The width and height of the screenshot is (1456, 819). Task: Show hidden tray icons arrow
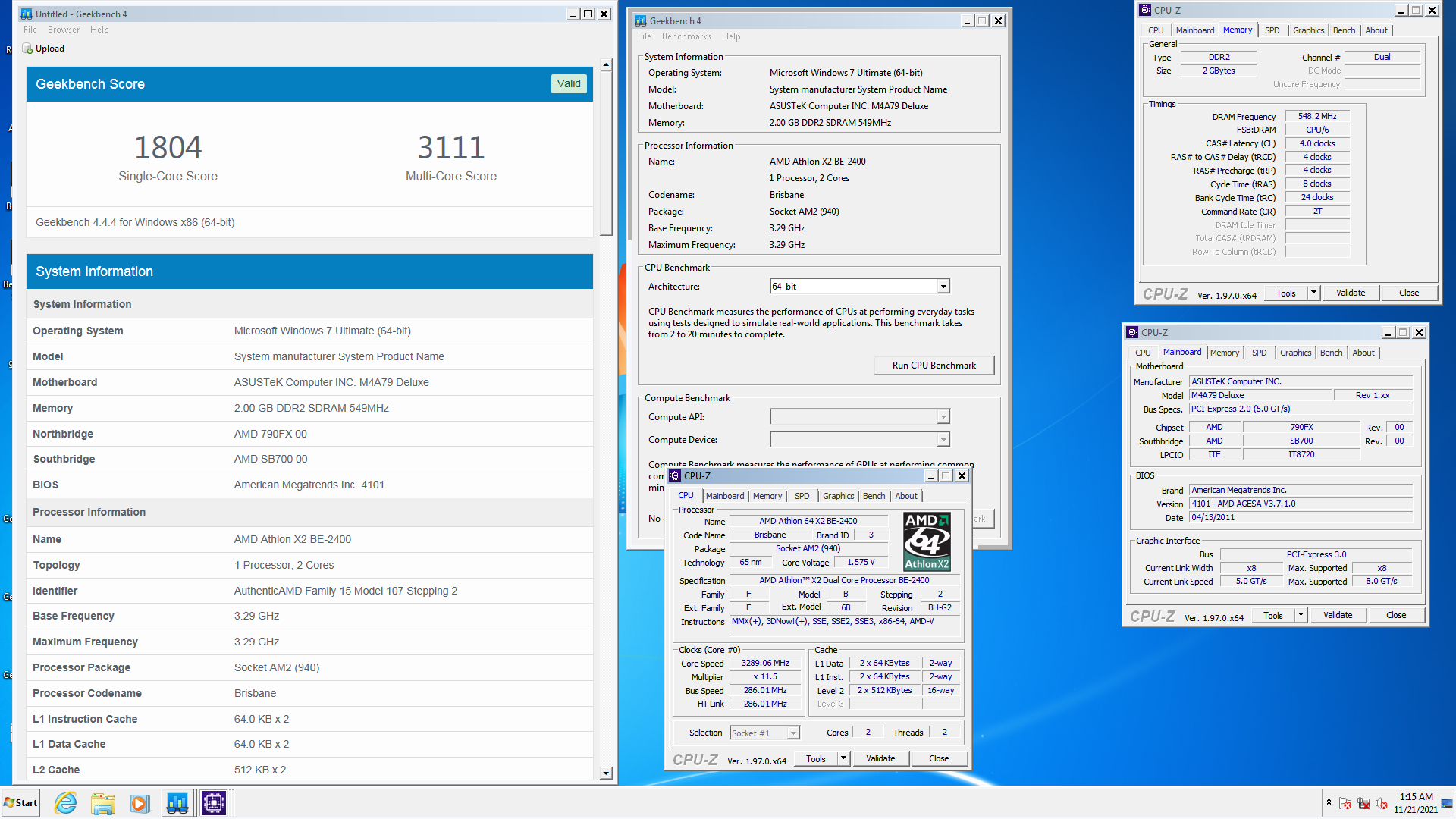pyautogui.click(x=1329, y=802)
